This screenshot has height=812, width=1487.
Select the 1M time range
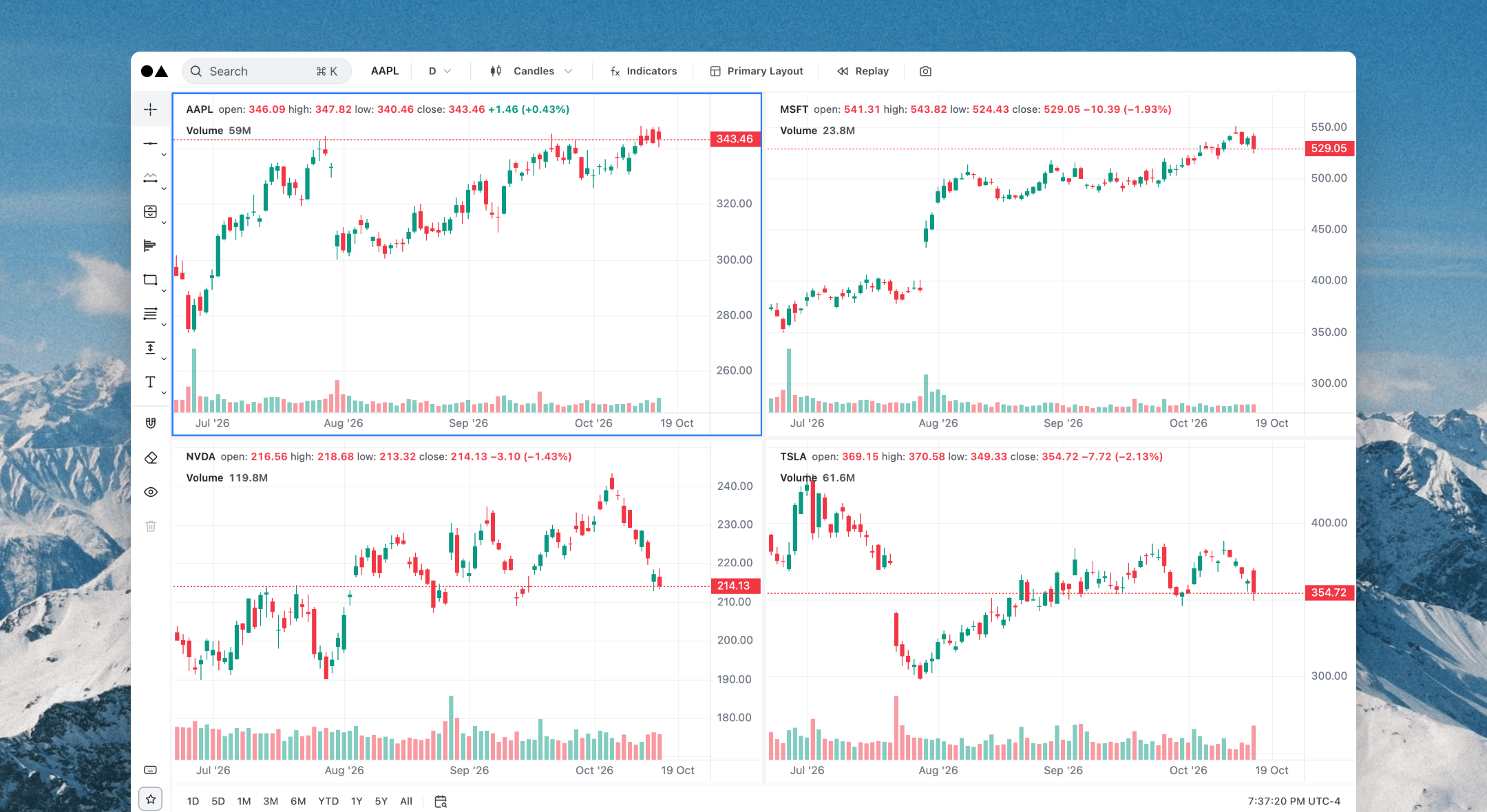coord(244,801)
